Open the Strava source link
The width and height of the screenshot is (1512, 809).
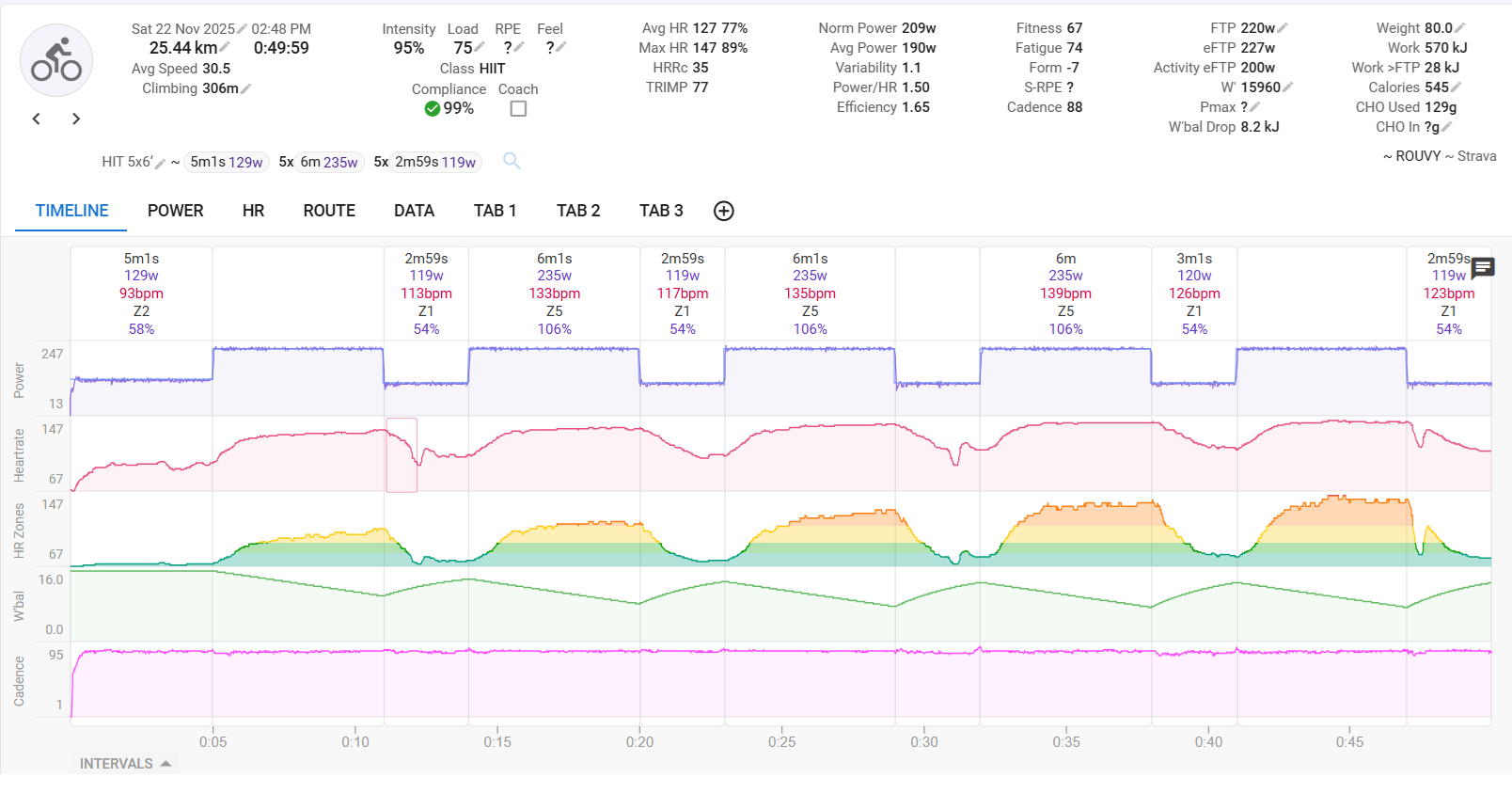point(1476,156)
